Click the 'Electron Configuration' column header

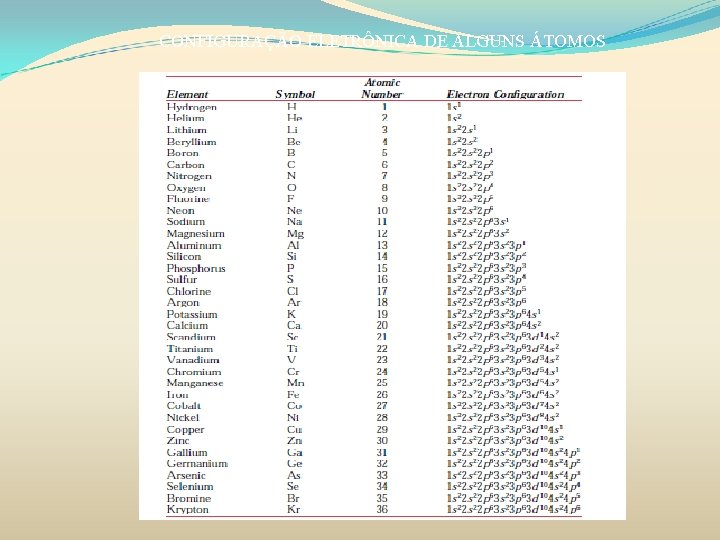click(x=505, y=95)
